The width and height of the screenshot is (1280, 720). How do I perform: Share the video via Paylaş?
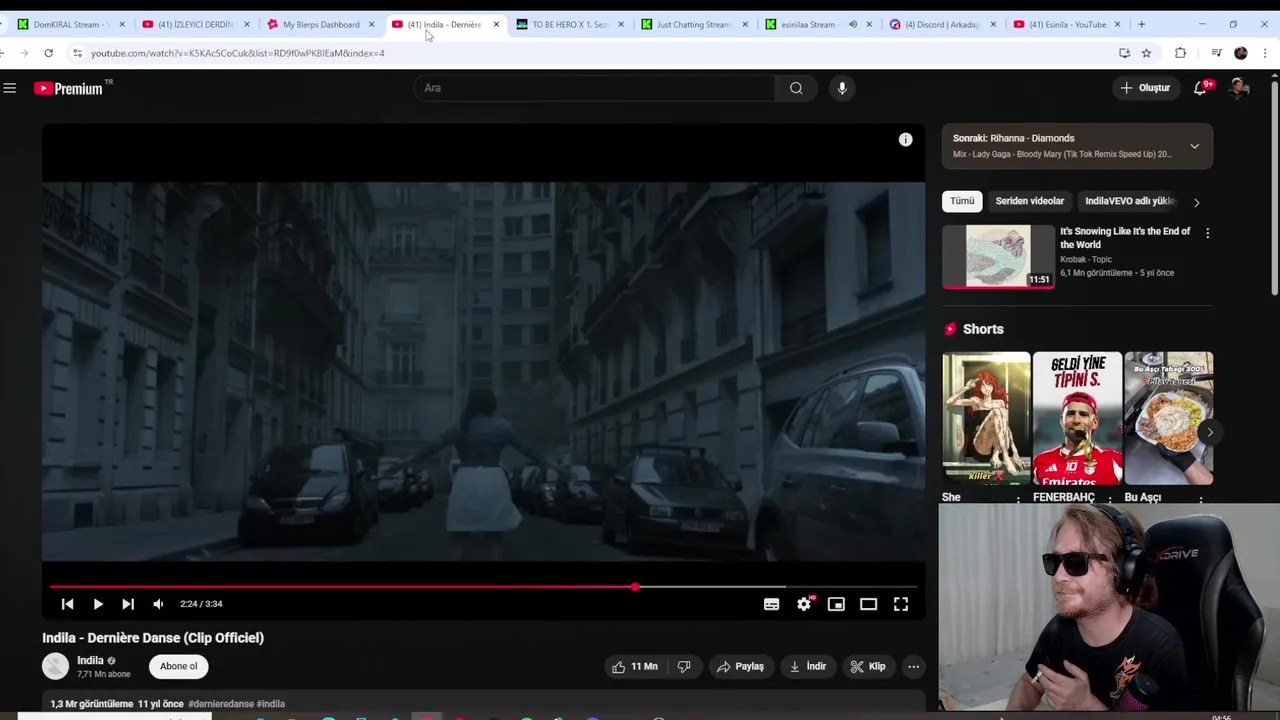tap(741, 667)
